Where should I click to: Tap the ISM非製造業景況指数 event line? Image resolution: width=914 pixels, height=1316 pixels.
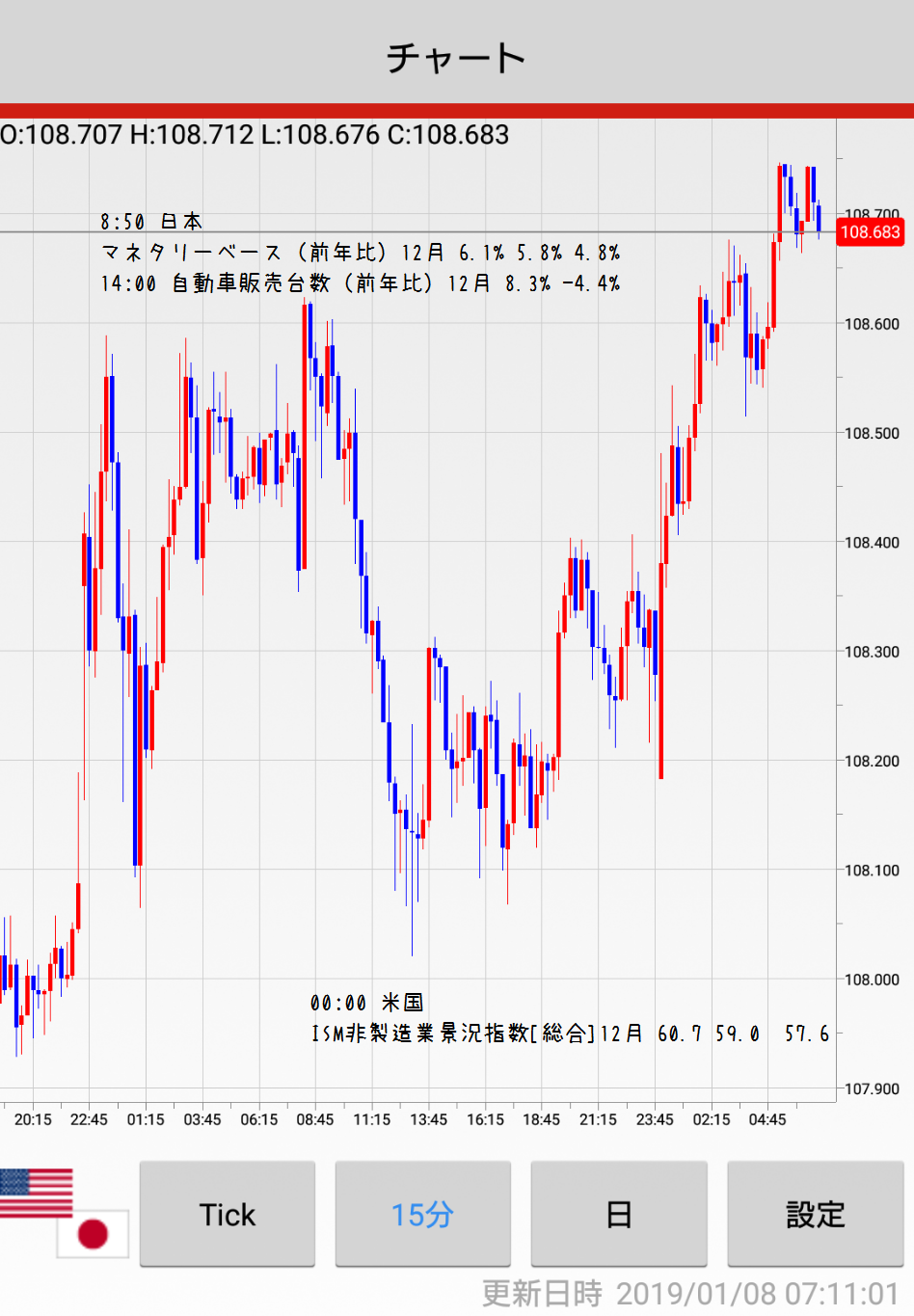coord(569,1034)
